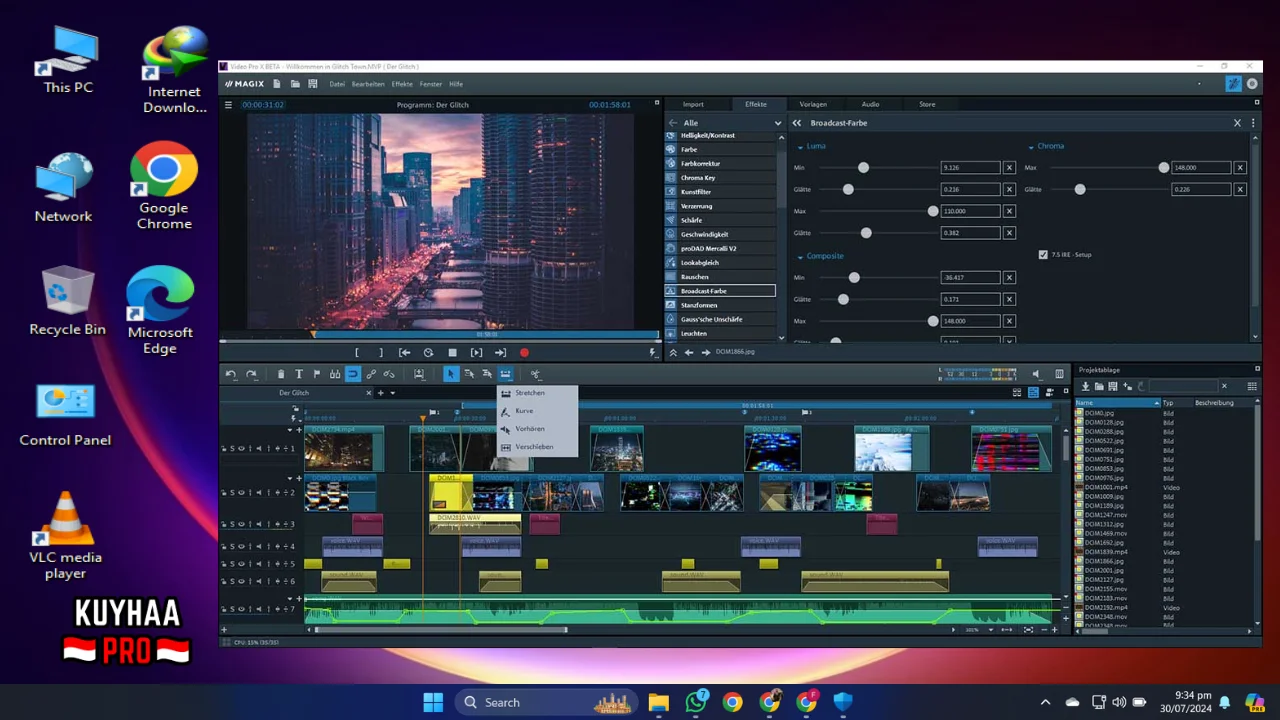Select the link objects chain icon
This screenshot has height=720, width=1280.
(371, 374)
